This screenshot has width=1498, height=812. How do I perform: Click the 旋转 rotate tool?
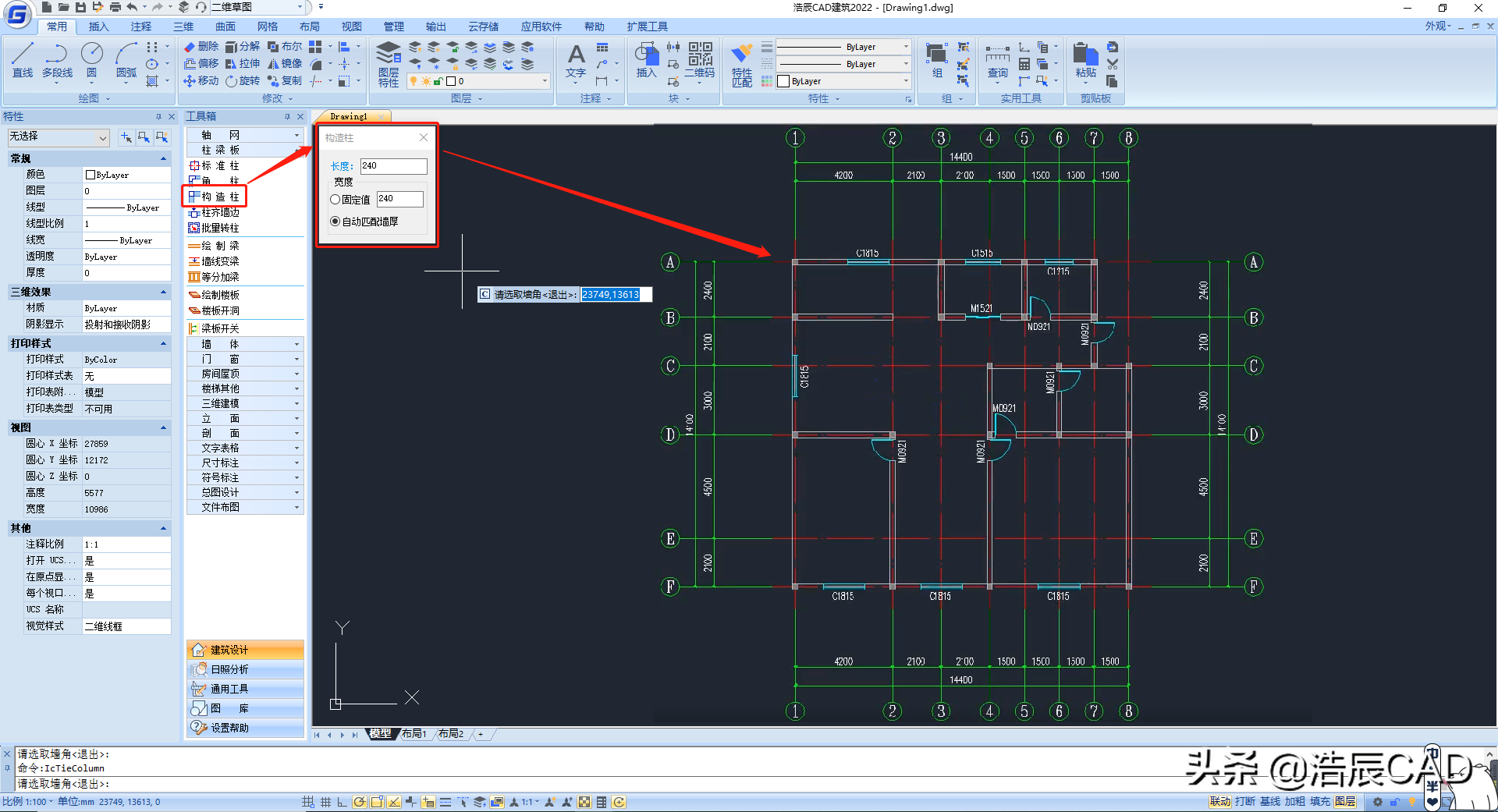[243, 81]
